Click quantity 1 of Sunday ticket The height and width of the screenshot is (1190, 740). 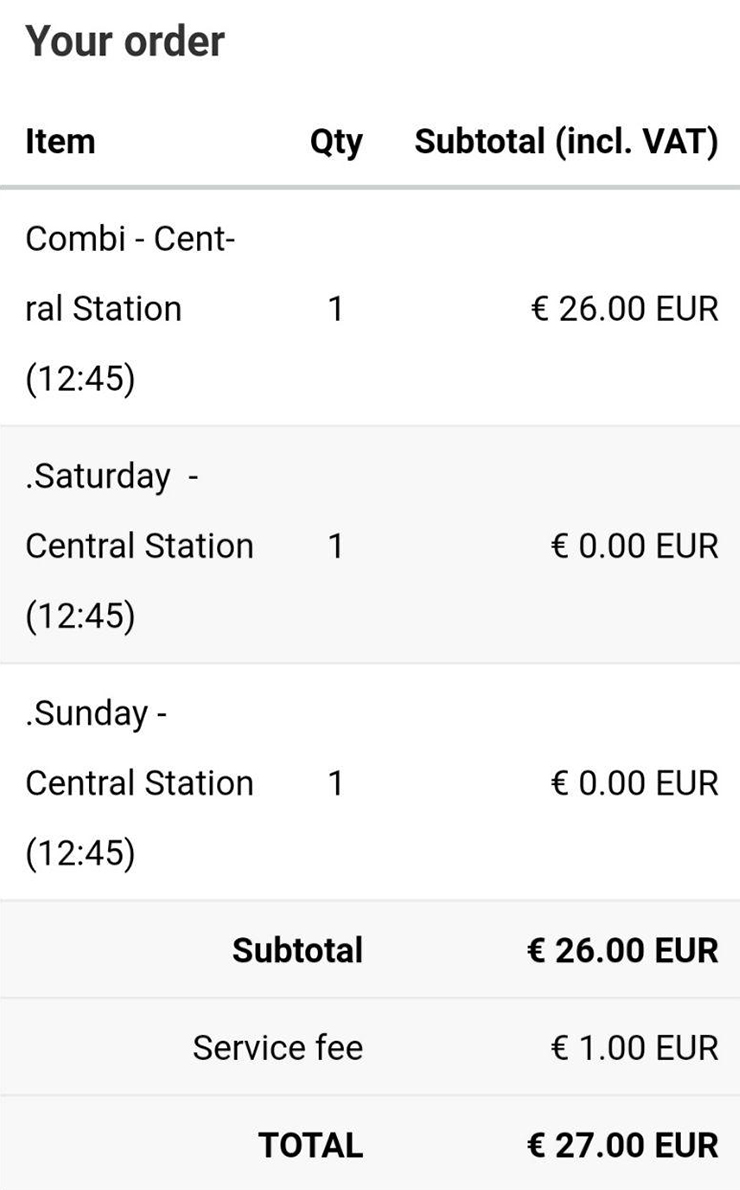(x=335, y=783)
